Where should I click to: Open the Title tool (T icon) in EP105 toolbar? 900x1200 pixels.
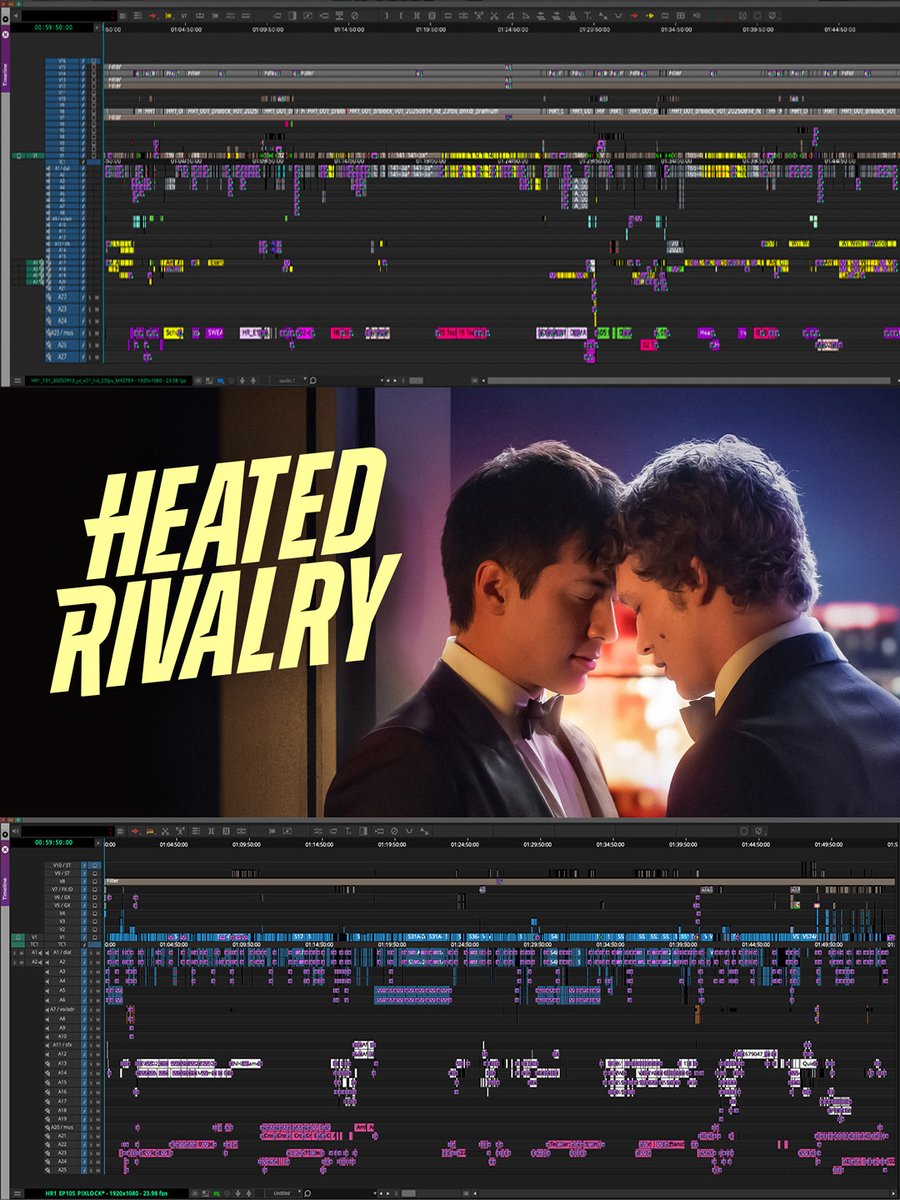coord(348,830)
